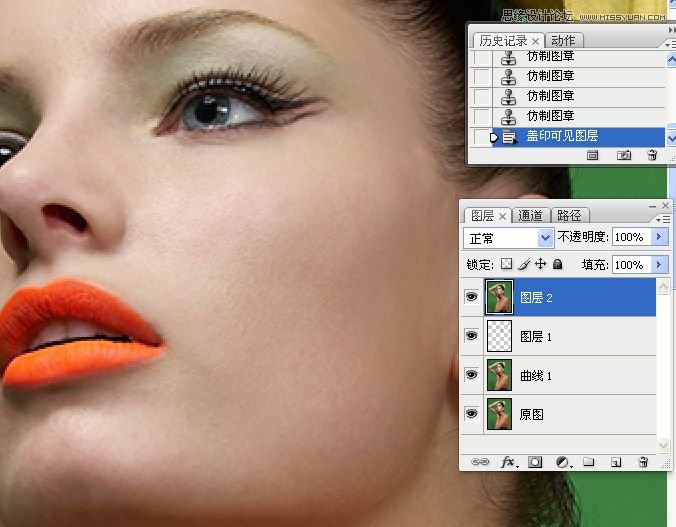The height and width of the screenshot is (527, 676).
Task: Lock transparent pixels
Action: (x=507, y=264)
